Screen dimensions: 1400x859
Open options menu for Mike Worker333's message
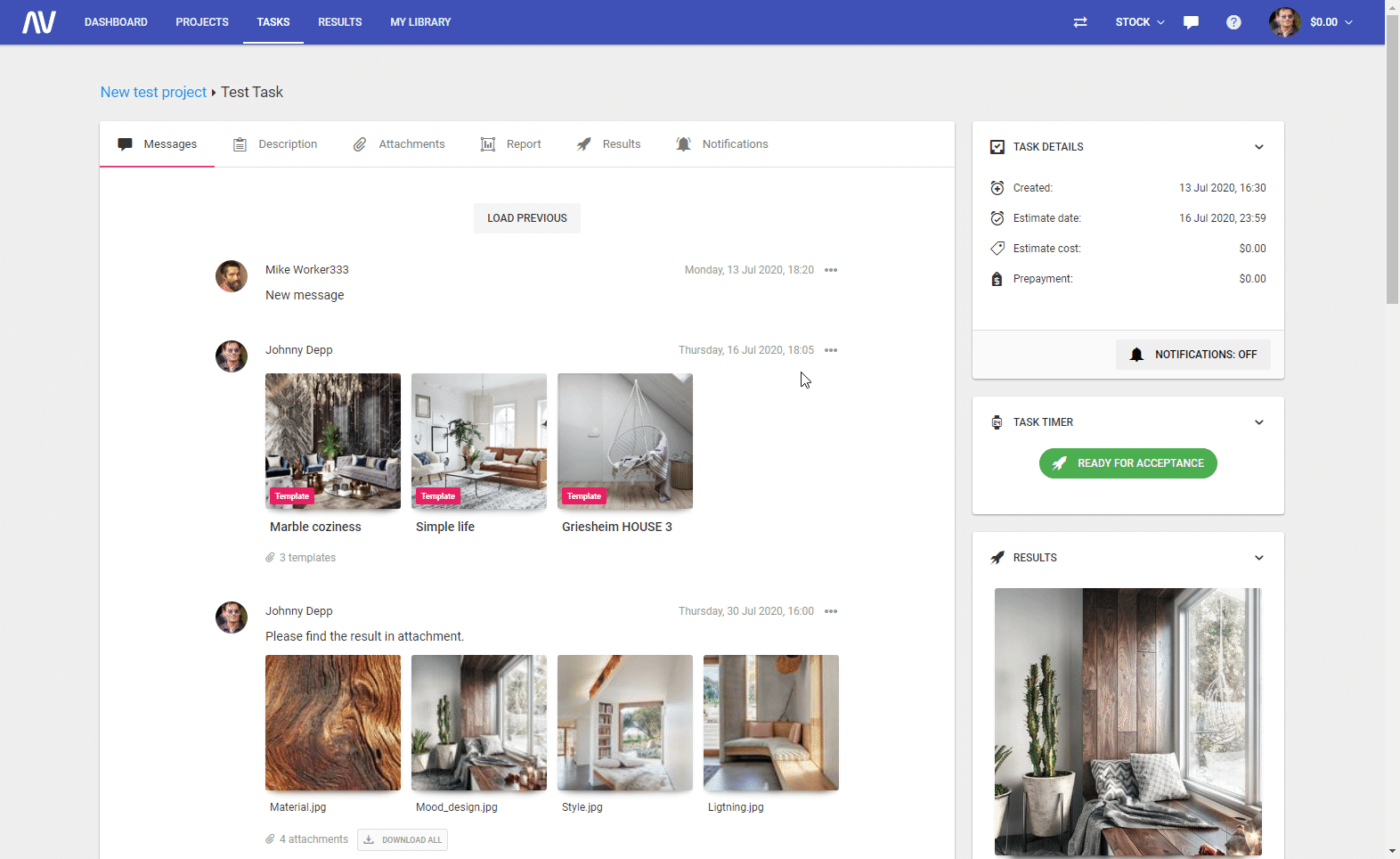point(831,270)
